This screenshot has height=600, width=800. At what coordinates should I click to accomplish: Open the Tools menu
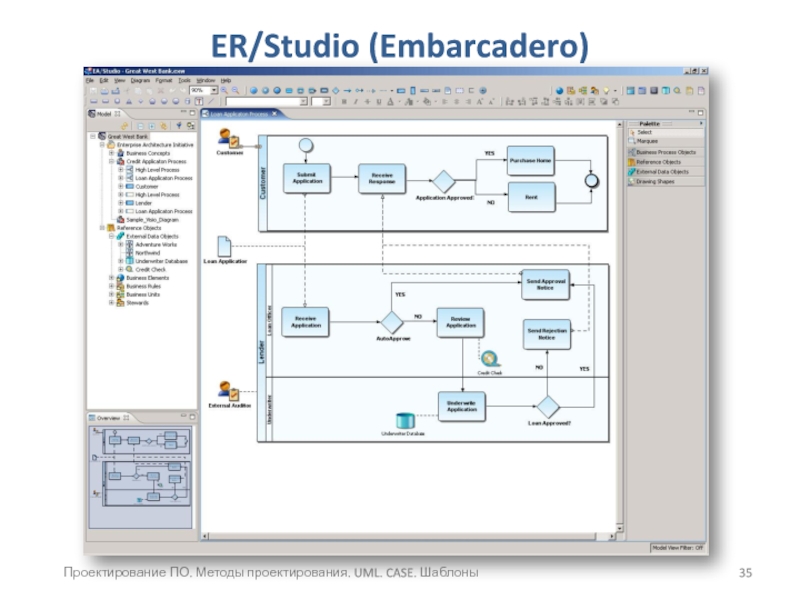pos(184,81)
